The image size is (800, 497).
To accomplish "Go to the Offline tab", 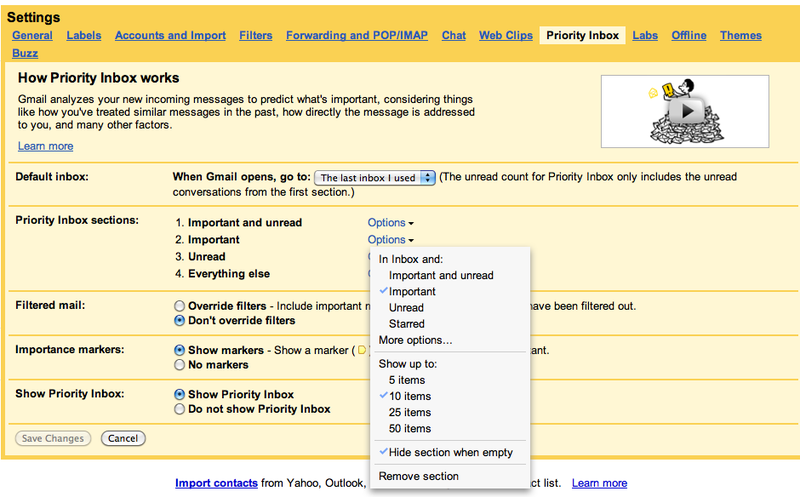I will [689, 35].
